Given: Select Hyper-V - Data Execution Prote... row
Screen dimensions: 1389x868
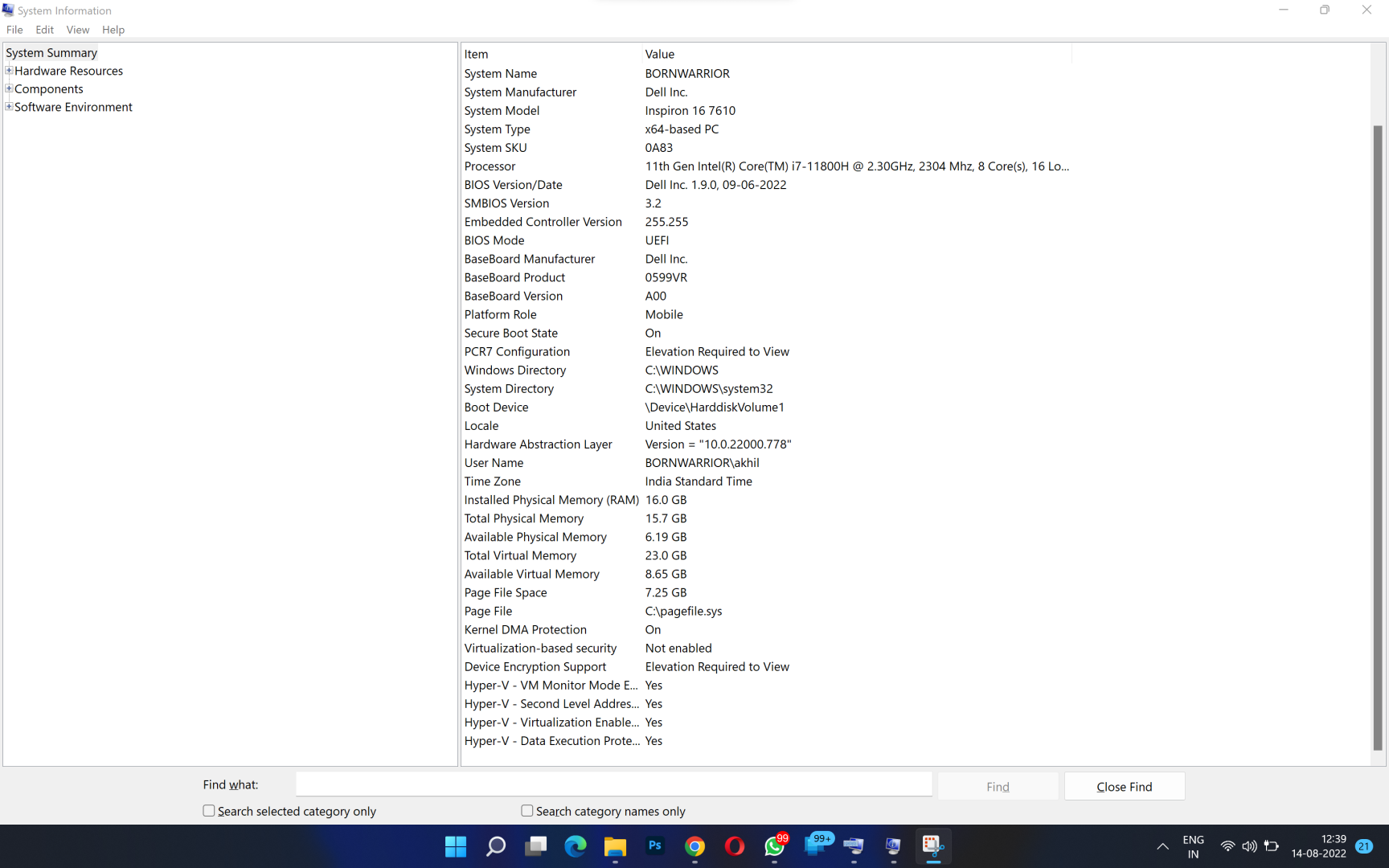Looking at the screenshot, I should pyautogui.click(x=766, y=741).
